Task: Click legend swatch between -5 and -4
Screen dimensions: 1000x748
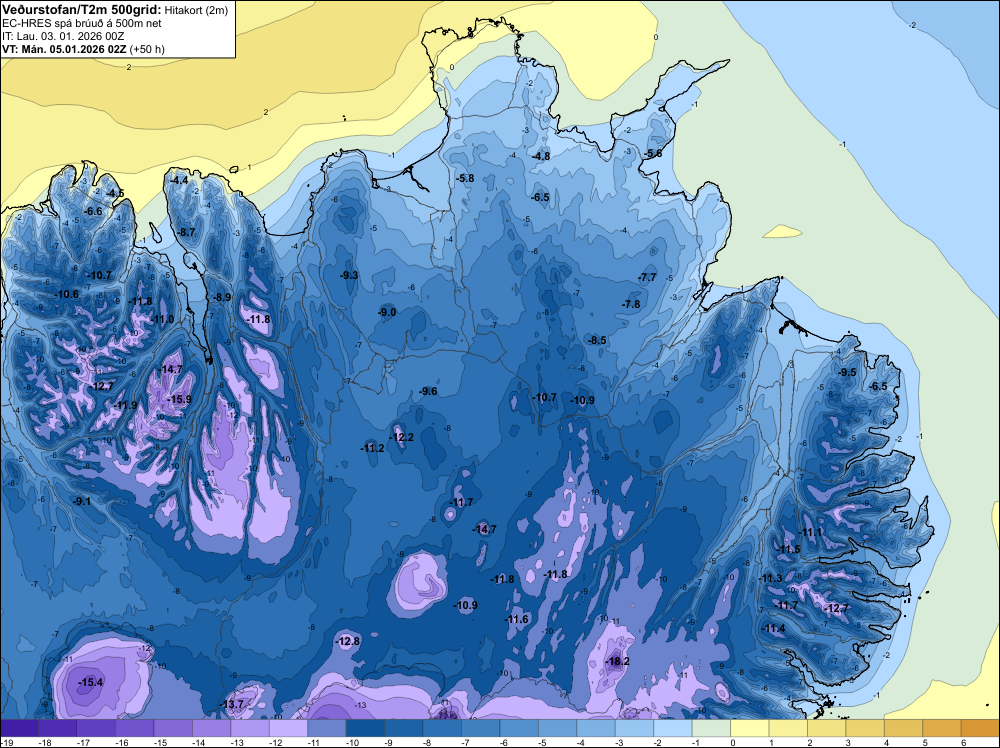Action: (x=557, y=727)
